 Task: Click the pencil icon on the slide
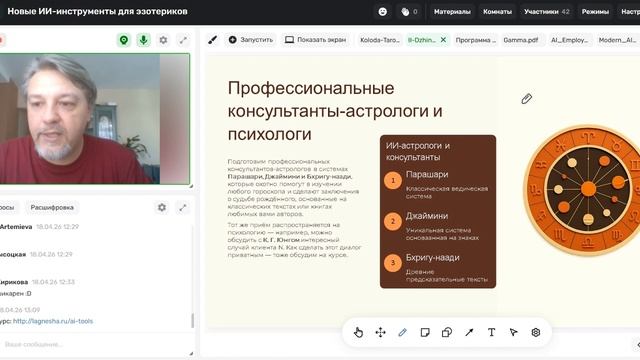[527, 99]
